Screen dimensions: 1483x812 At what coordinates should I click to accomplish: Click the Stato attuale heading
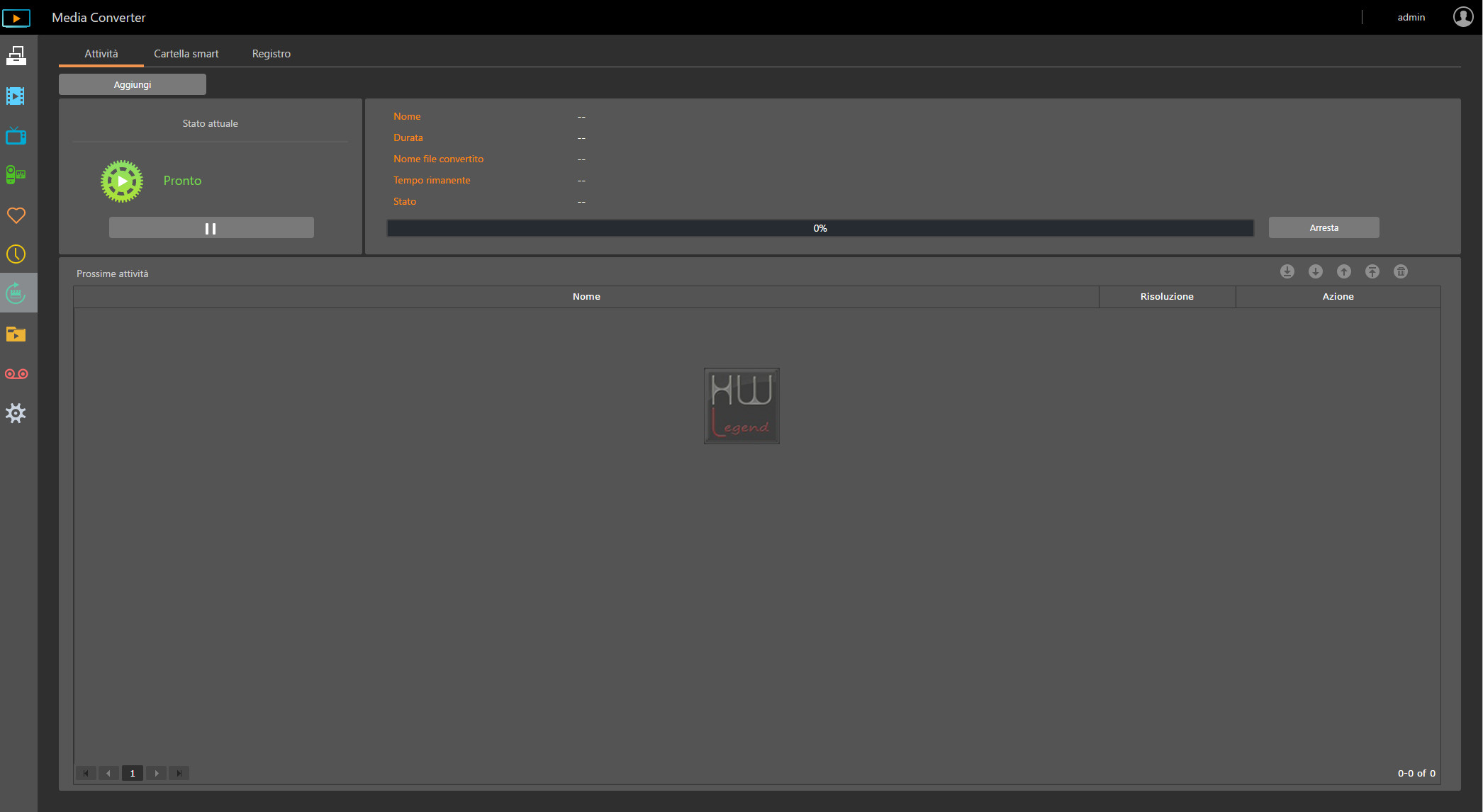tap(211, 123)
